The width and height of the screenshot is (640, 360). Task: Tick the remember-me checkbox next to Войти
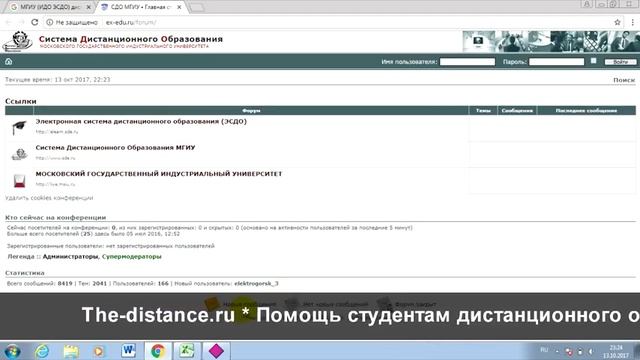(593, 61)
